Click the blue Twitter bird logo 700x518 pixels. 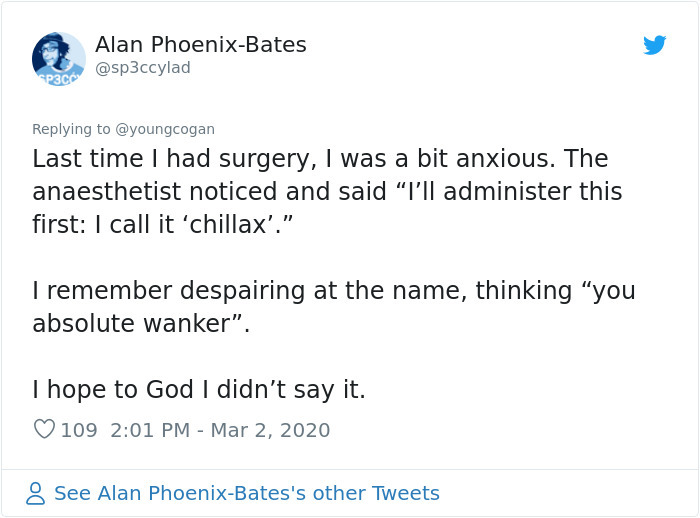coord(654,45)
